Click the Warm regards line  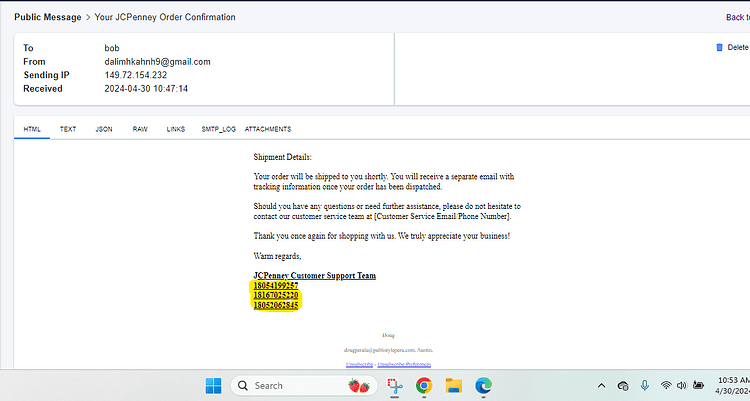[x=277, y=256]
